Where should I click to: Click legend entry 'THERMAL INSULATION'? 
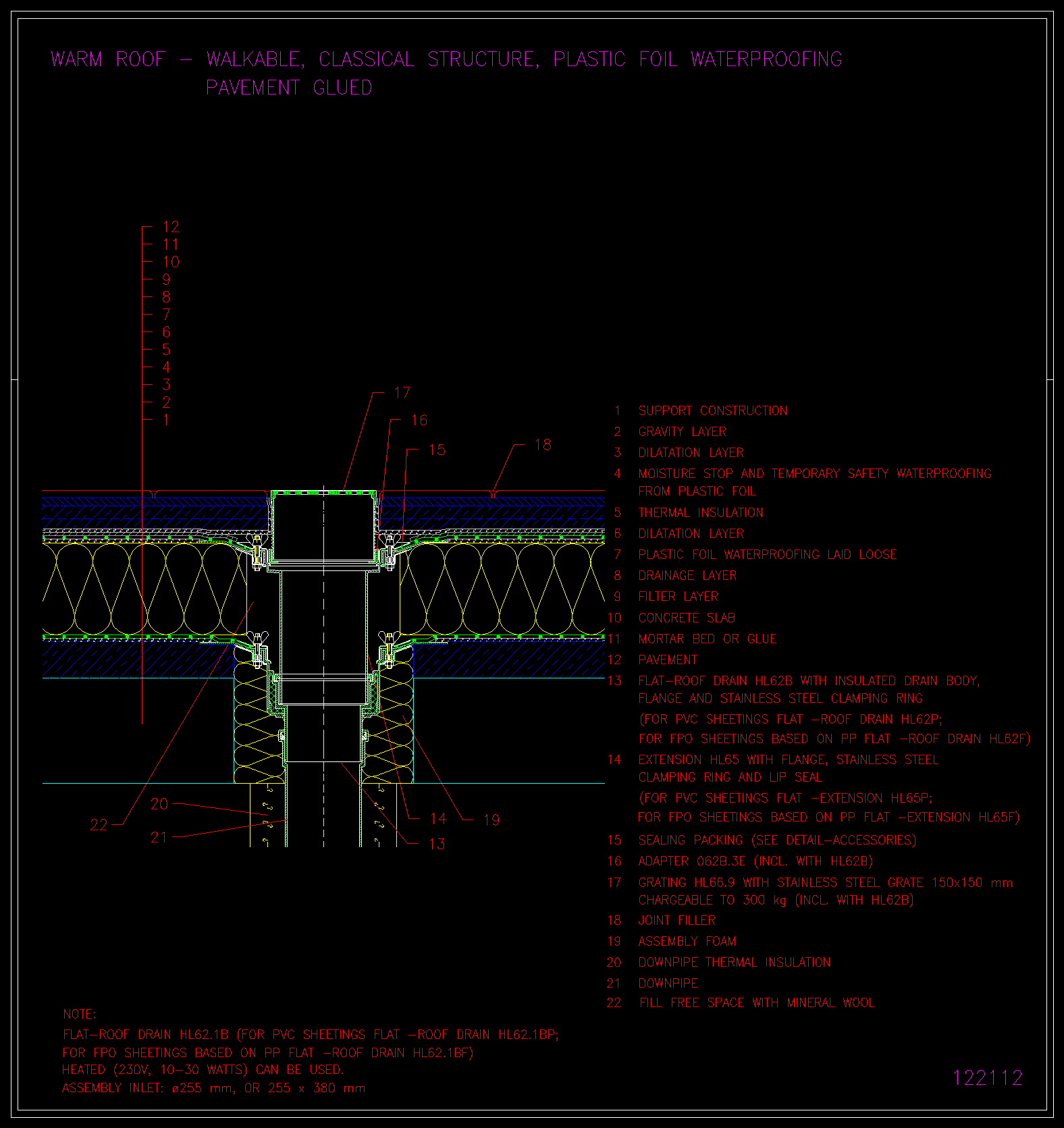pos(701,513)
